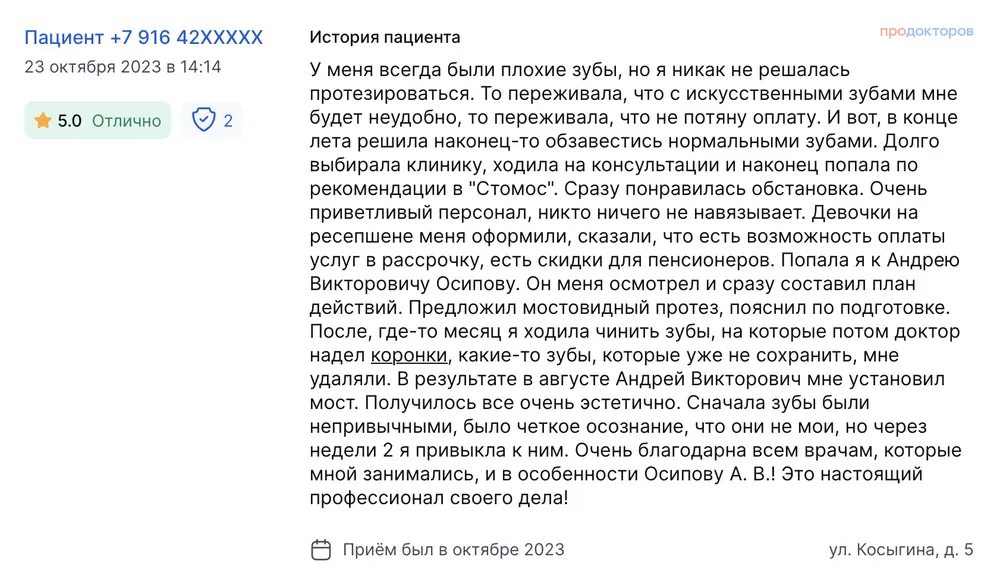Open the patient +7 916 42XXXXX profile link
This screenshot has width=1000, height=585.
143,38
